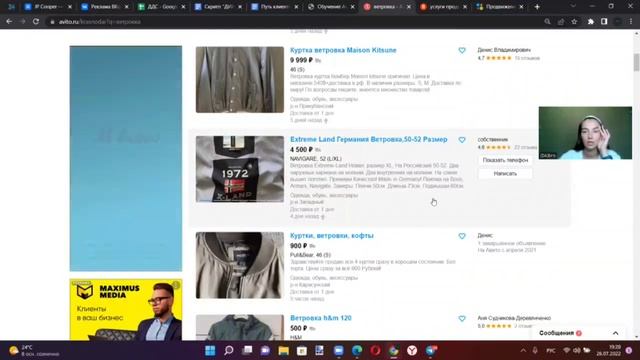Open Chrome icon in taskbar

(x=393, y=351)
